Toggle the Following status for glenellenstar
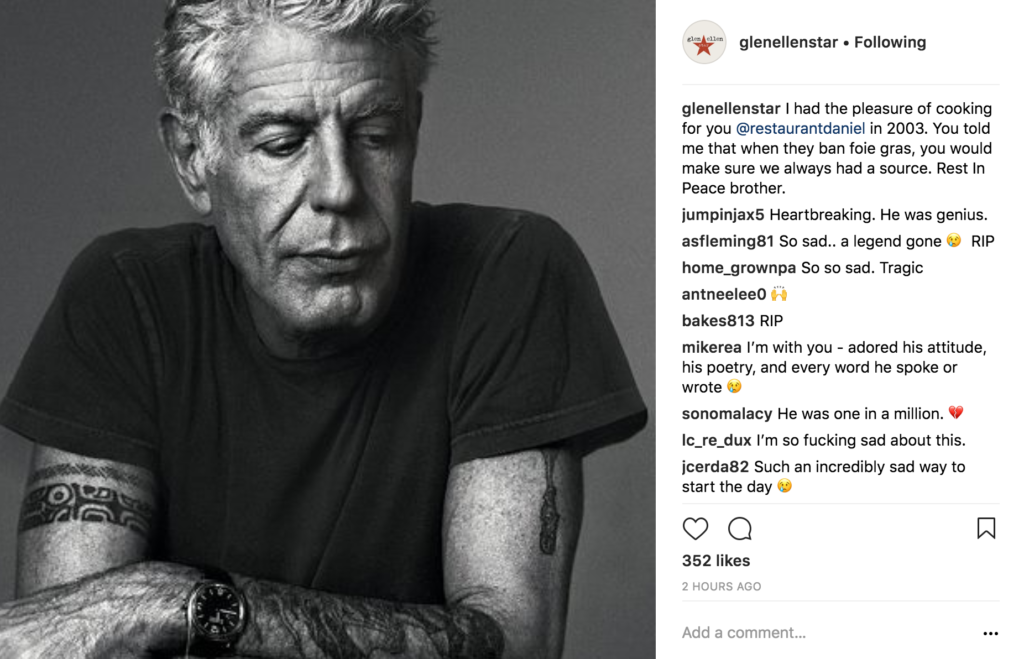 pyautogui.click(x=890, y=42)
